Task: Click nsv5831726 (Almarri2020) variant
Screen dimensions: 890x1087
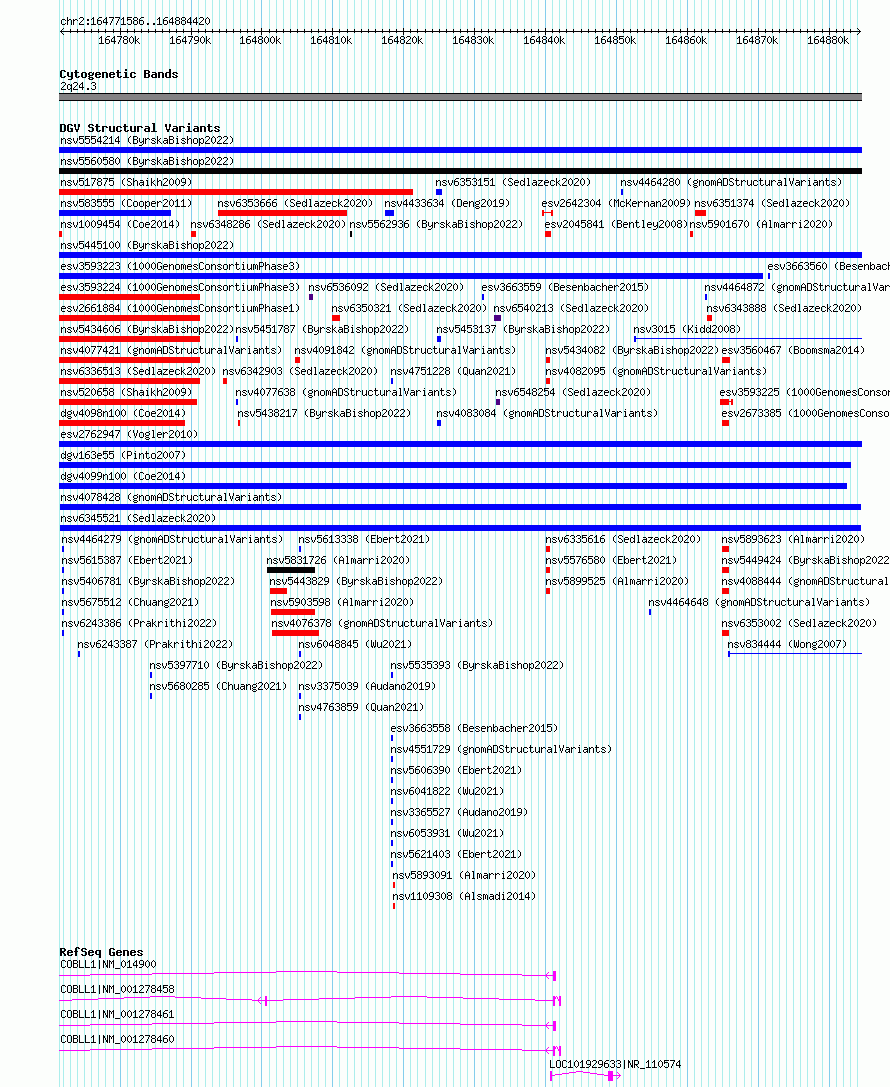Action: 338,560
